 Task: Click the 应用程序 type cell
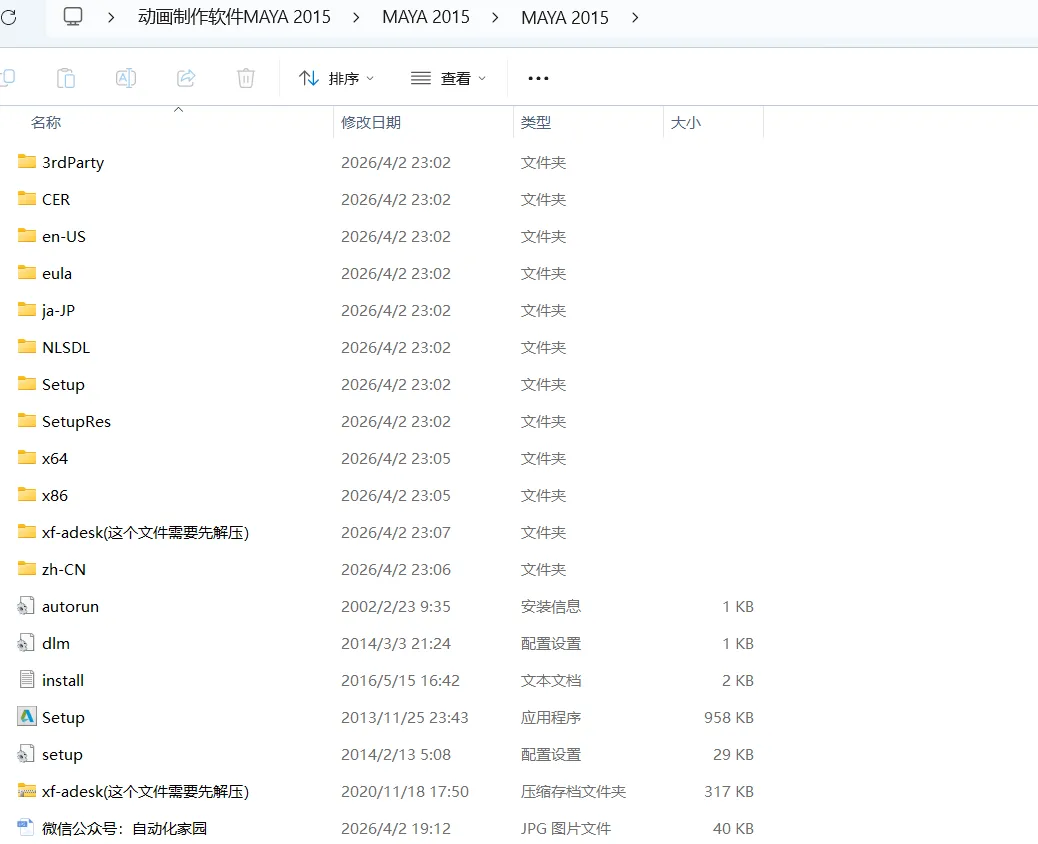point(551,718)
